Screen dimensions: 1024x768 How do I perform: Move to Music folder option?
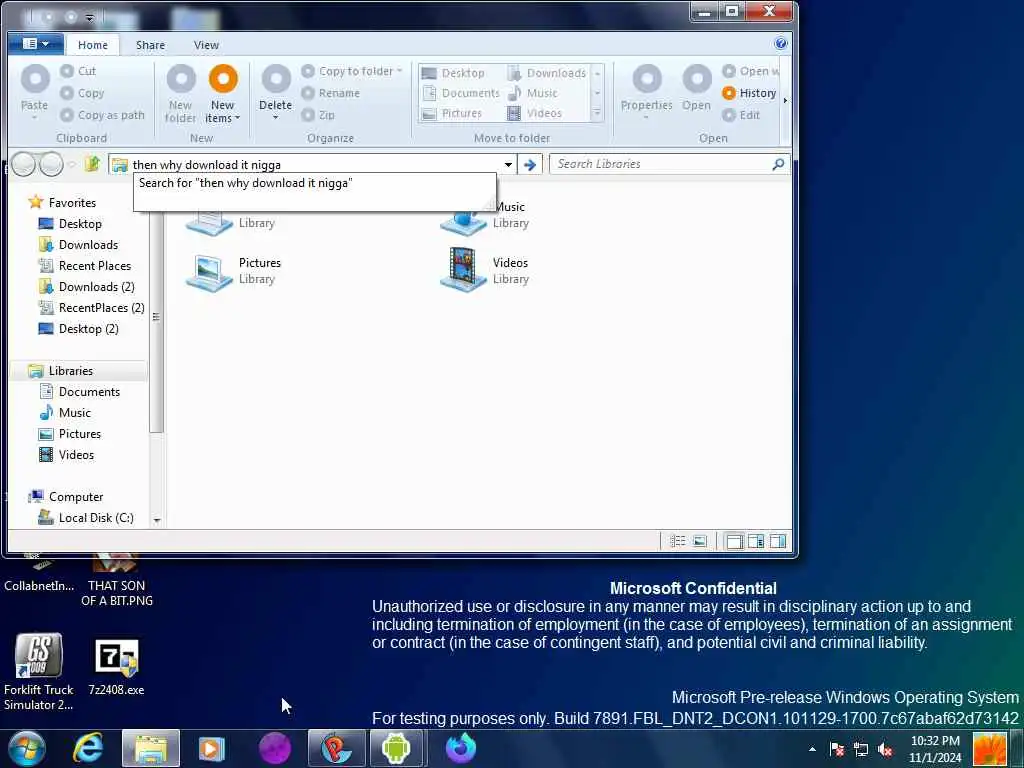coord(533,93)
